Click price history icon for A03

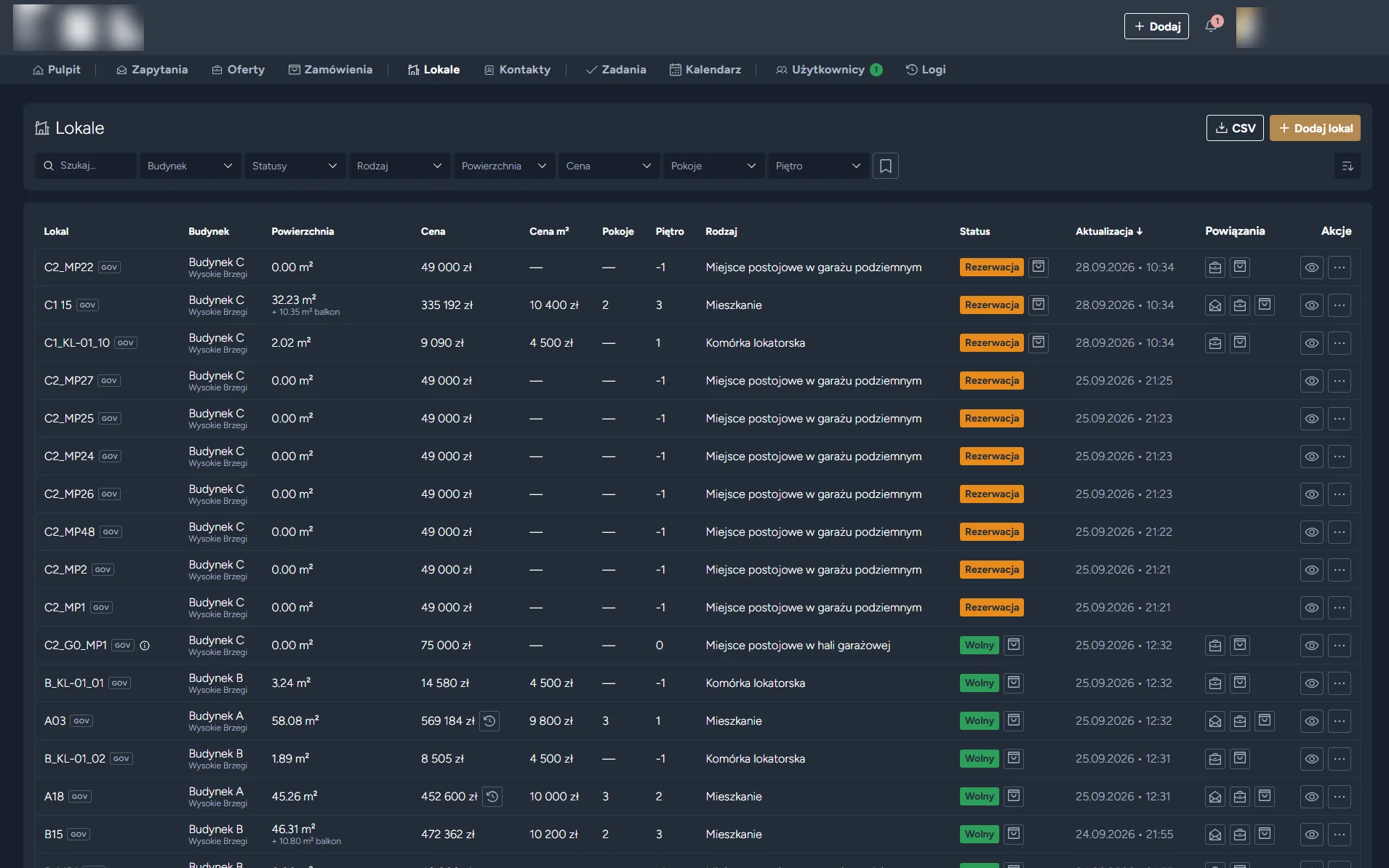[x=489, y=721]
